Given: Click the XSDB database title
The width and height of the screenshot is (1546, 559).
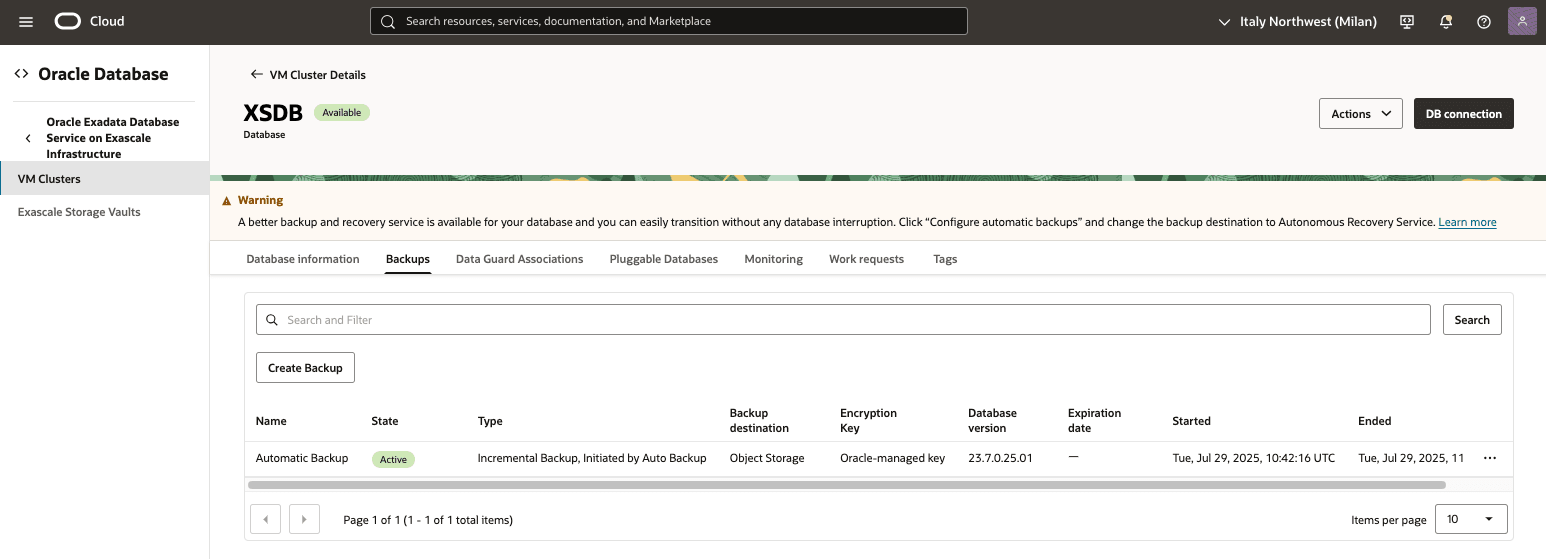Looking at the screenshot, I should coord(273,114).
